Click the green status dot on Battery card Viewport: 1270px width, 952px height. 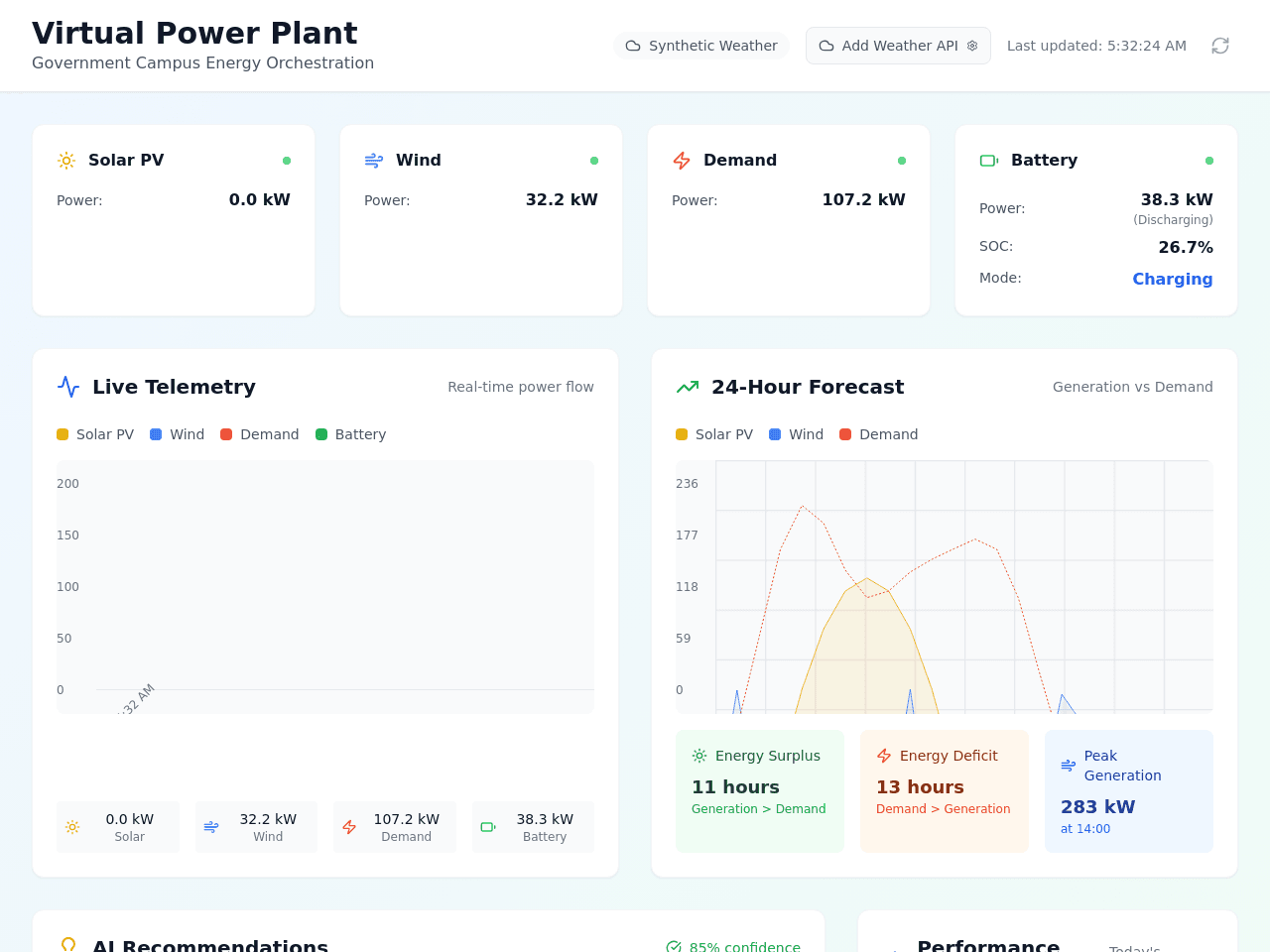1209,161
